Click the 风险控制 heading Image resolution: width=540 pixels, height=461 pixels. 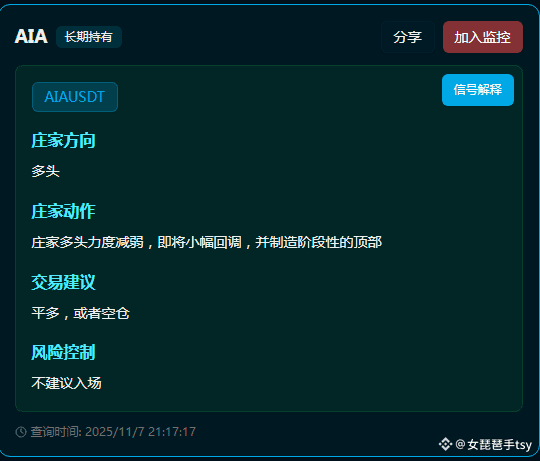coord(63,352)
